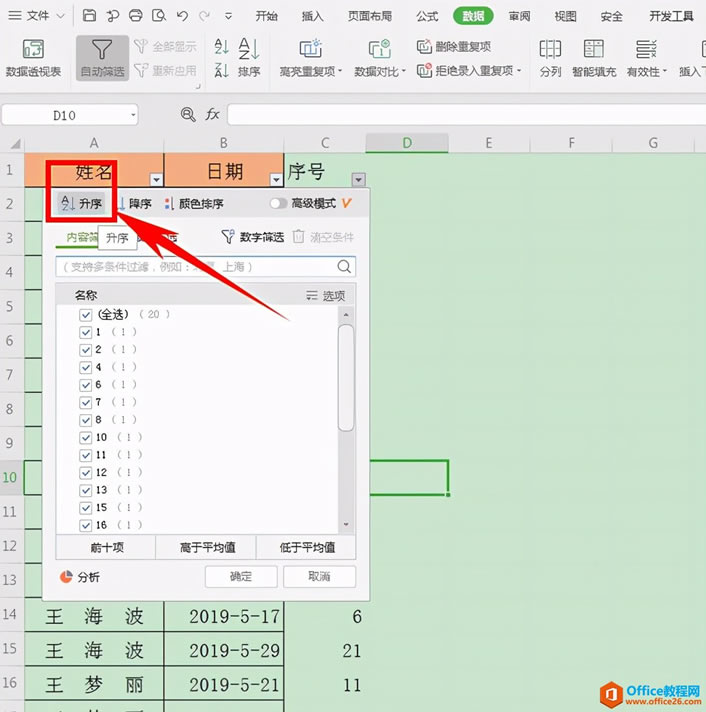
Task: Click the Show All (全部显示) filter icon
Action: 141,46
